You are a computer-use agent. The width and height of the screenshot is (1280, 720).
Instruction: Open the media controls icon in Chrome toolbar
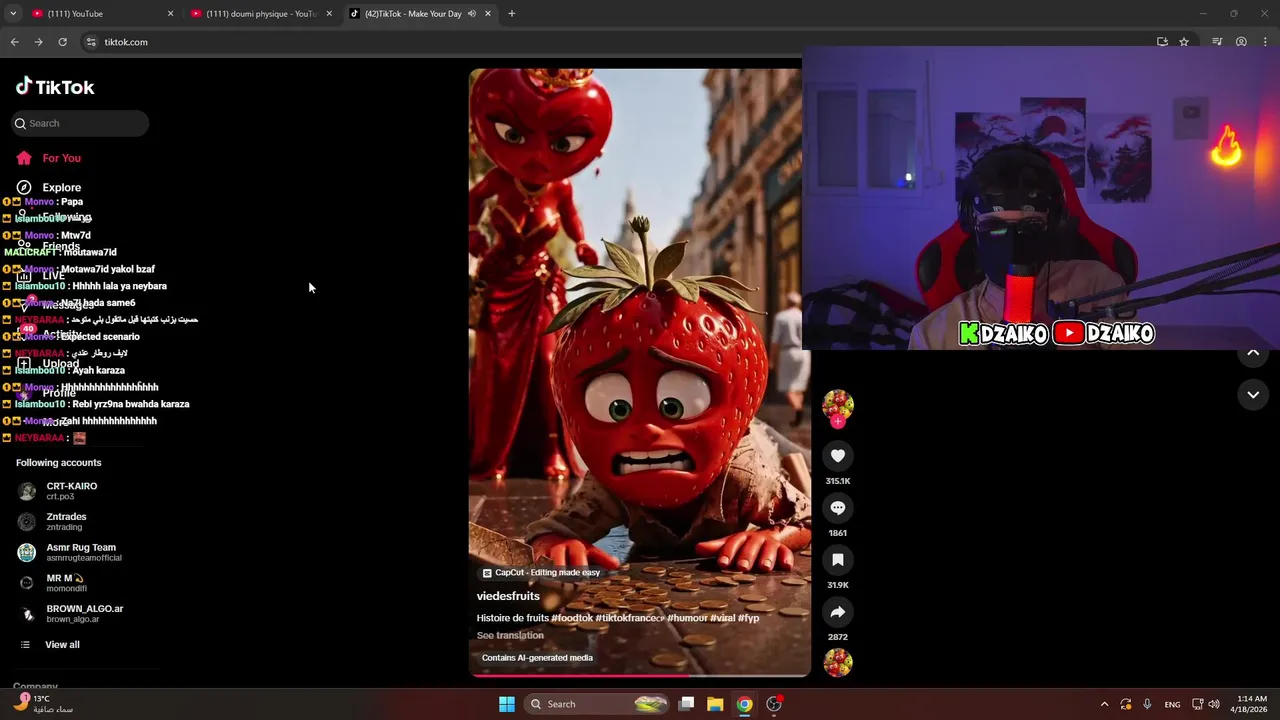[1217, 42]
